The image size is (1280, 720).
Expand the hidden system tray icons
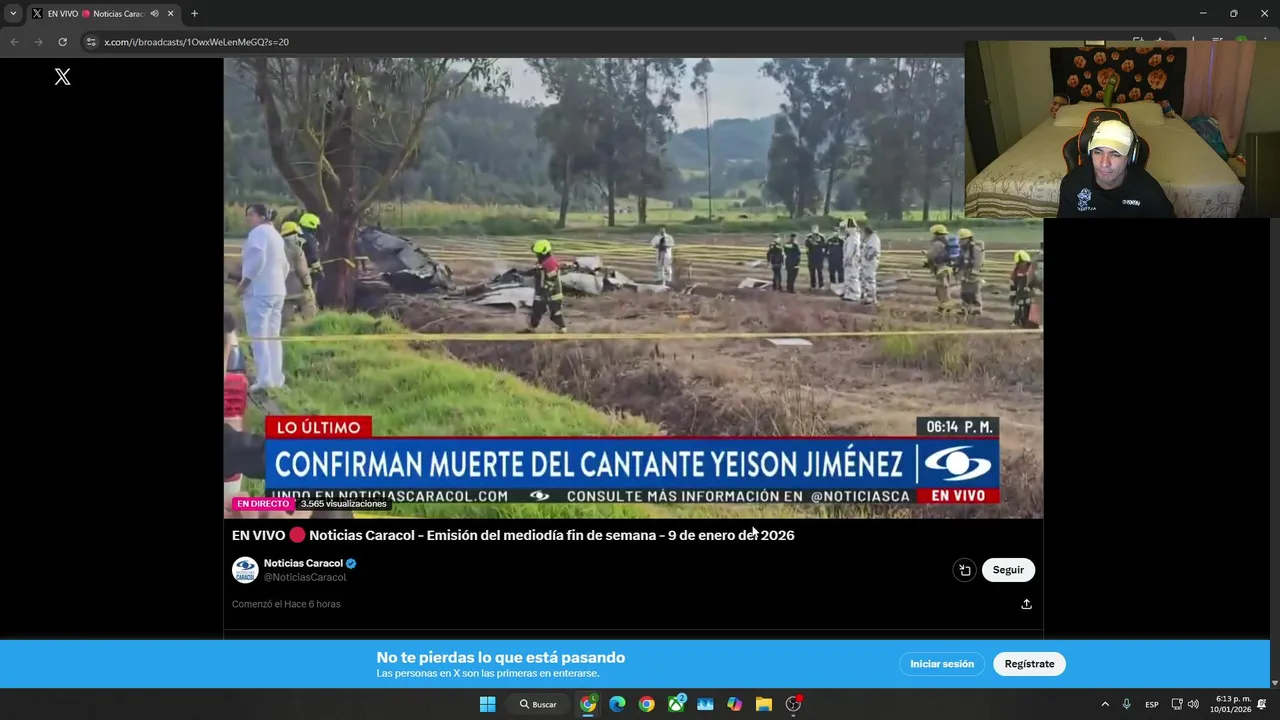[1105, 704]
